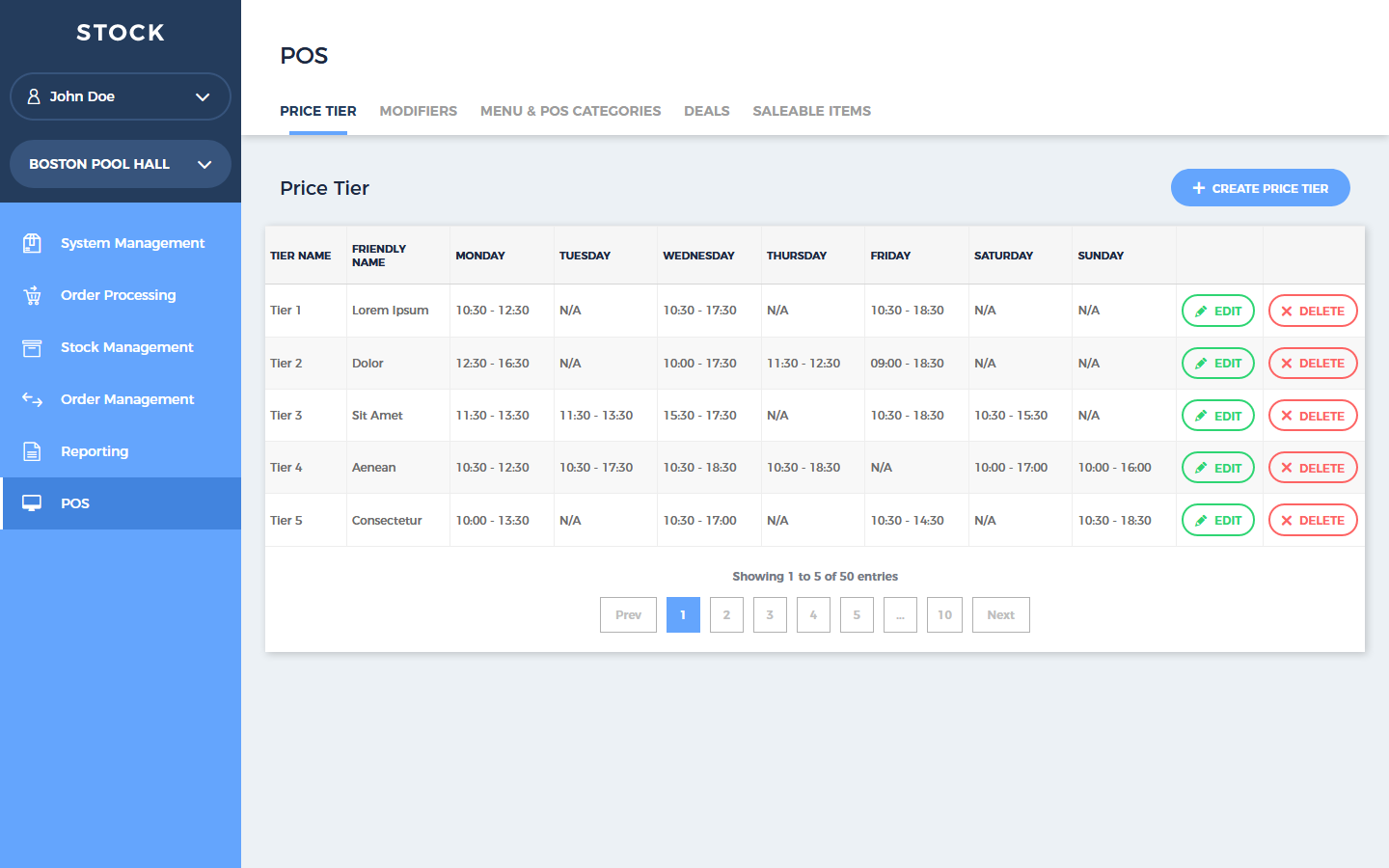The width and height of the screenshot is (1389, 868).
Task: Click the Stock Management box icon
Action: 32,347
